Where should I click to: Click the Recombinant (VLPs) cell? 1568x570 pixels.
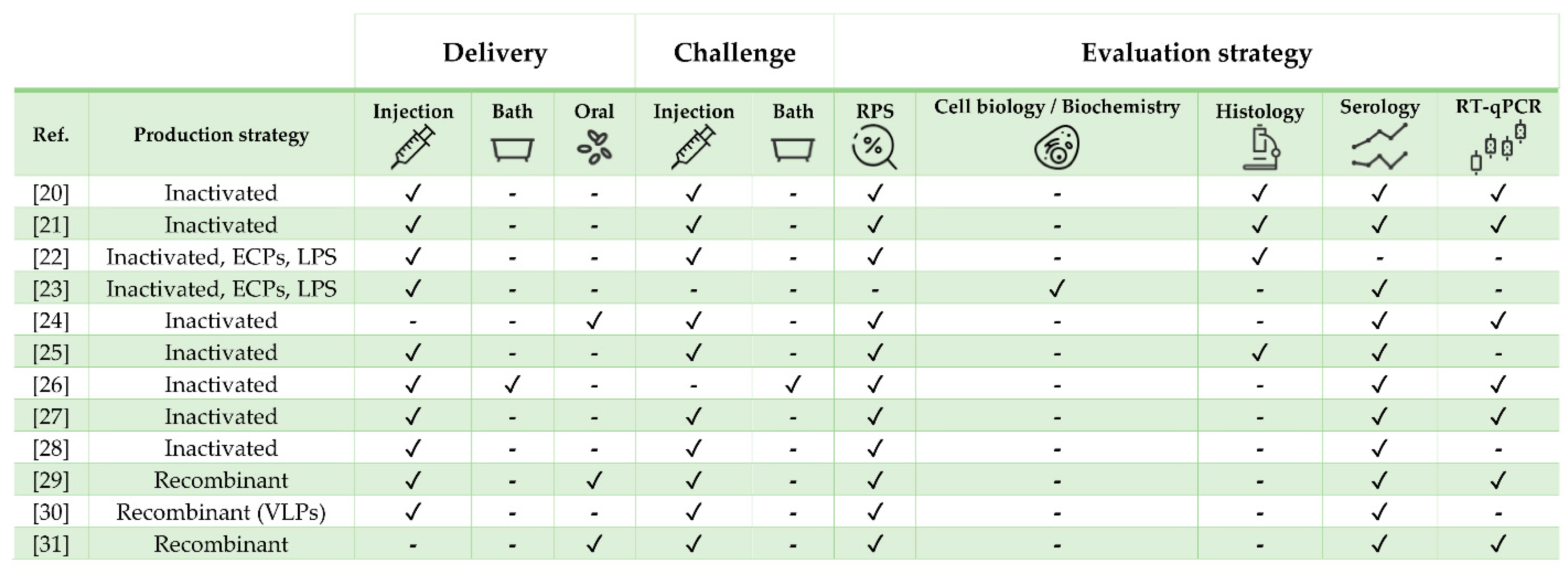click(x=221, y=512)
